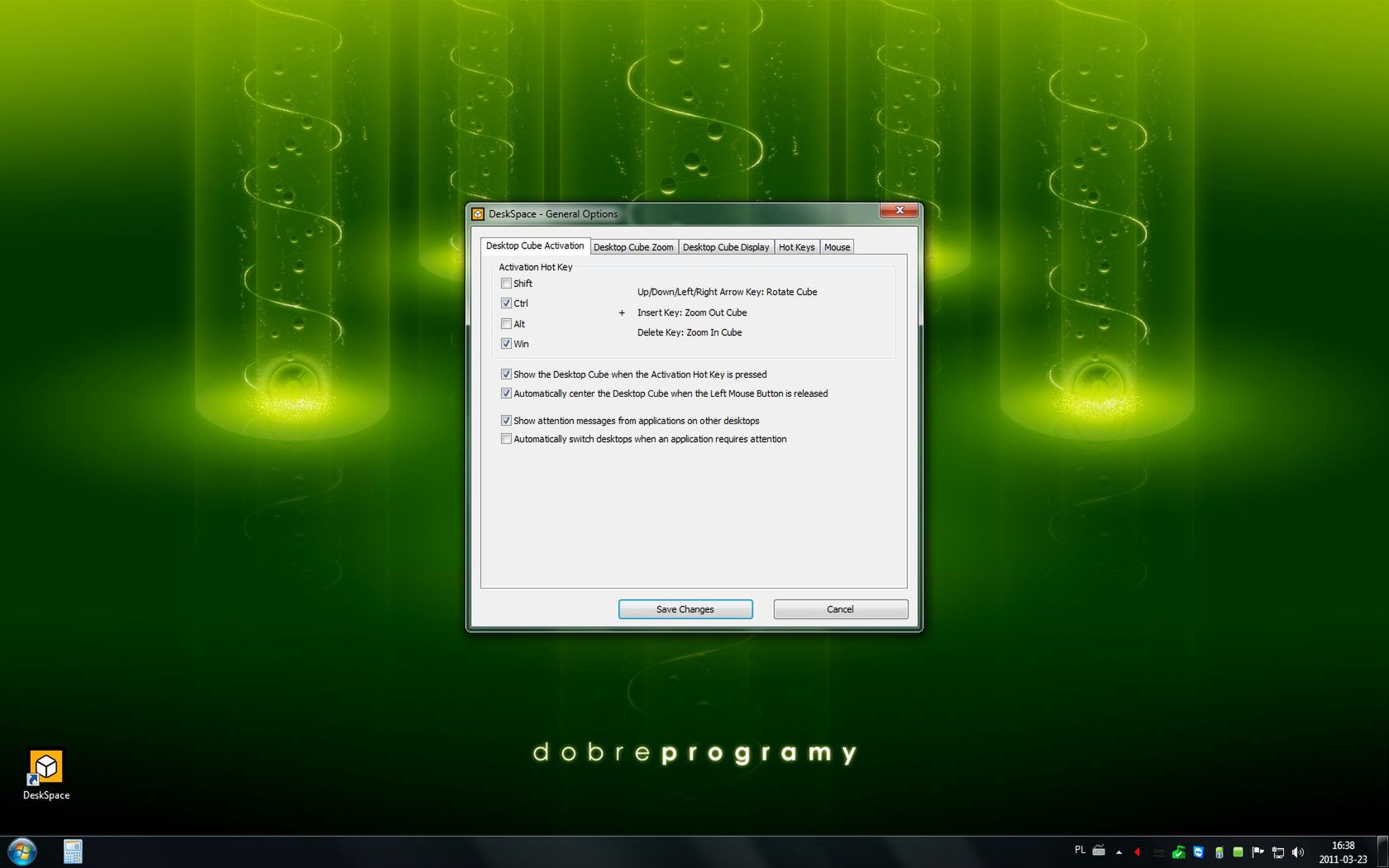
Task: Enable the Alt hot key checkbox
Action: [x=506, y=324]
